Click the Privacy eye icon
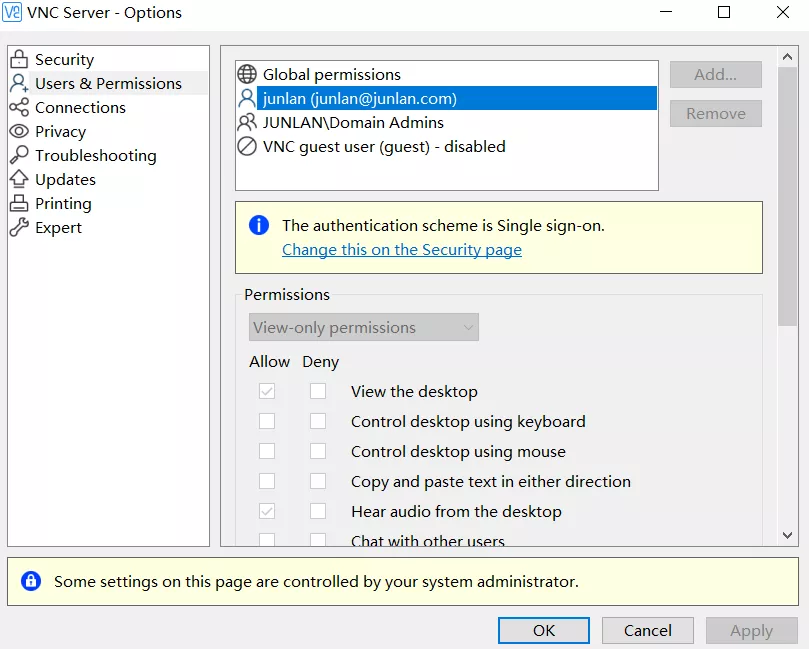Image resolution: width=809 pixels, height=649 pixels. coord(19,132)
